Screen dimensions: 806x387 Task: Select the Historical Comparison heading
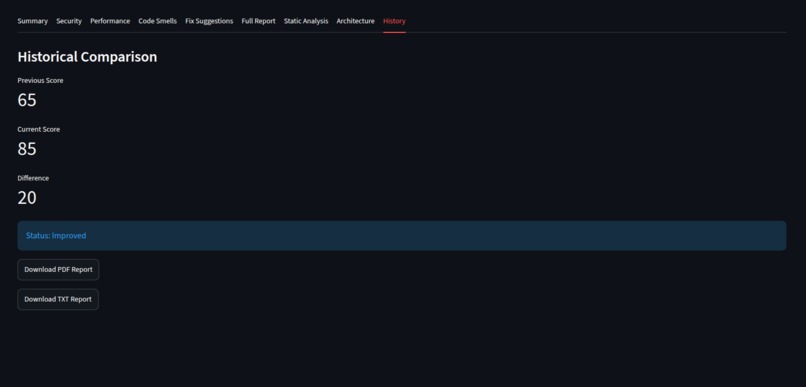[87, 57]
